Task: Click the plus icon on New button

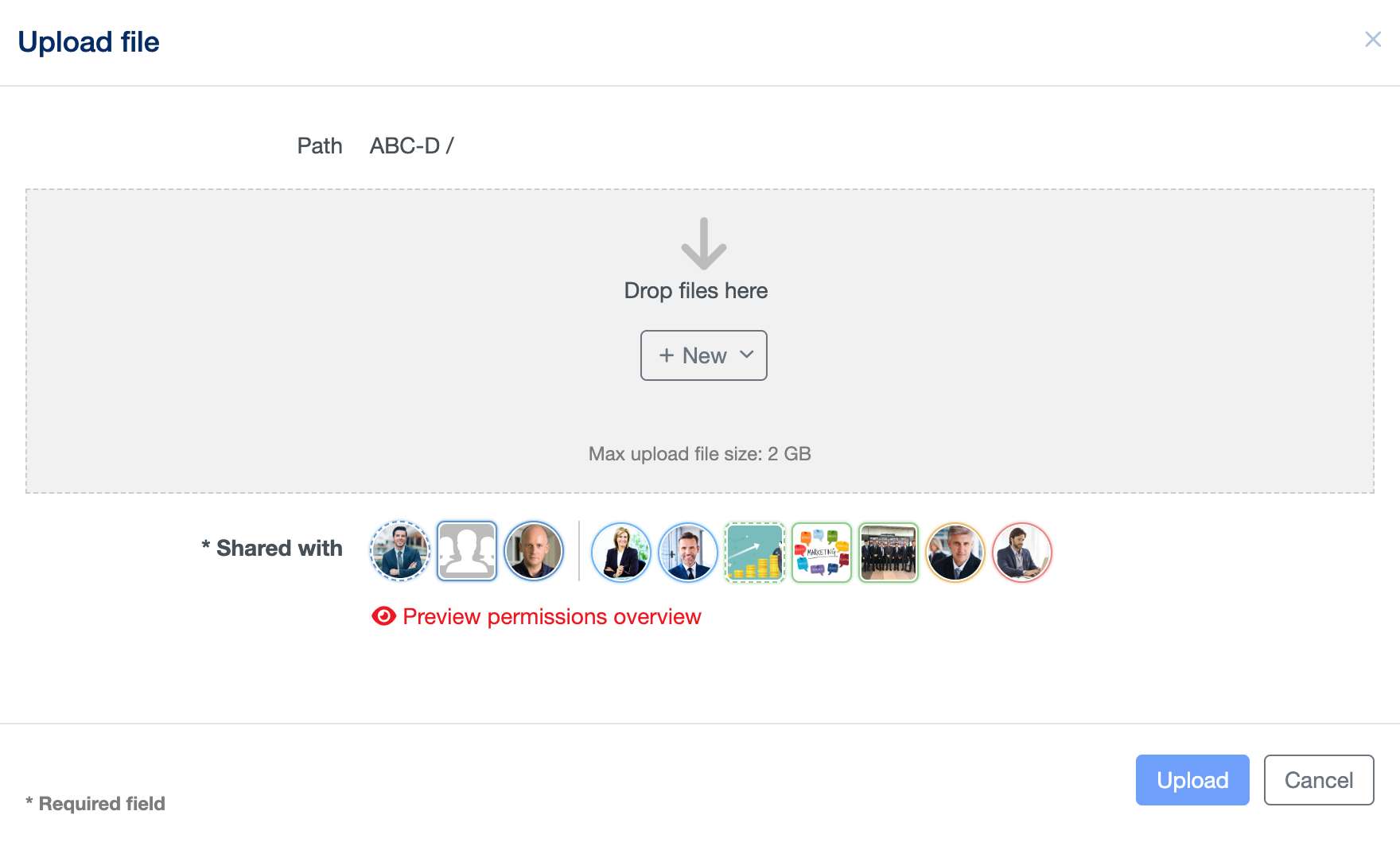Action: click(x=667, y=355)
